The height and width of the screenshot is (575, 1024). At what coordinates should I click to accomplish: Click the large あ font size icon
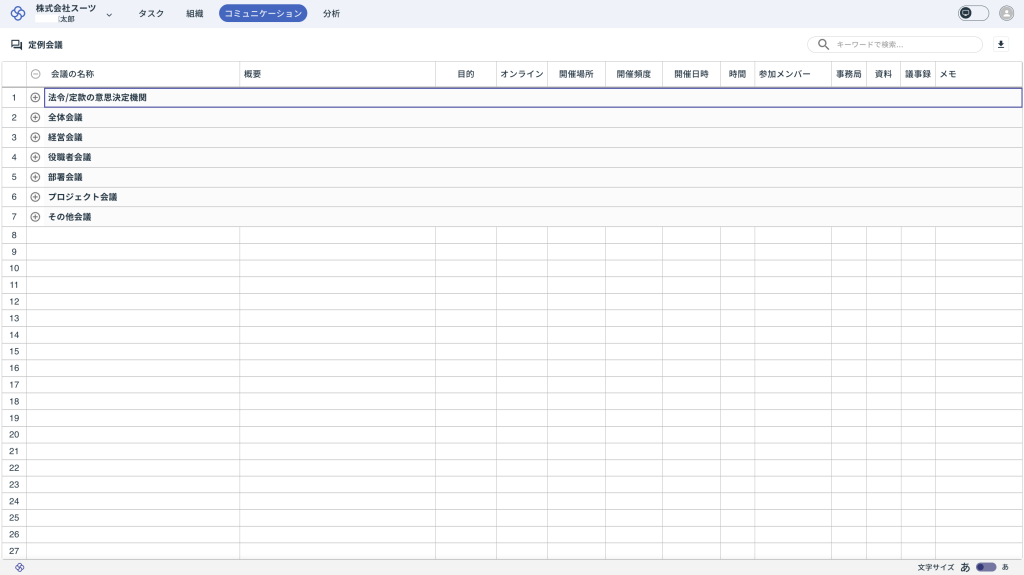[965, 567]
